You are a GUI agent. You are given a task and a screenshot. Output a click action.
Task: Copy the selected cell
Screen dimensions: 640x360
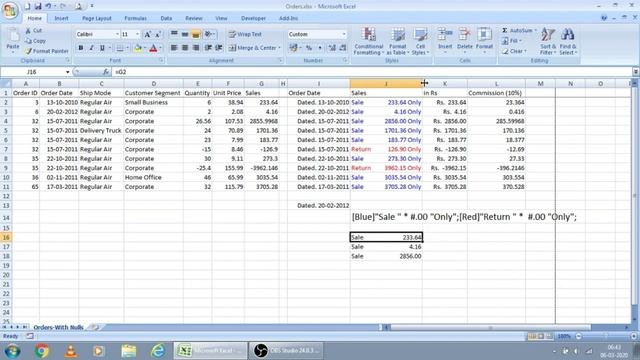[x=36, y=41]
